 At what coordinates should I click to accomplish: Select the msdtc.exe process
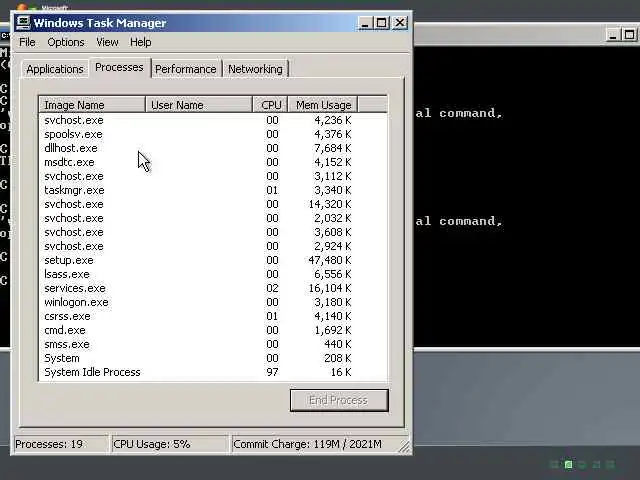pyautogui.click(x=213, y=162)
